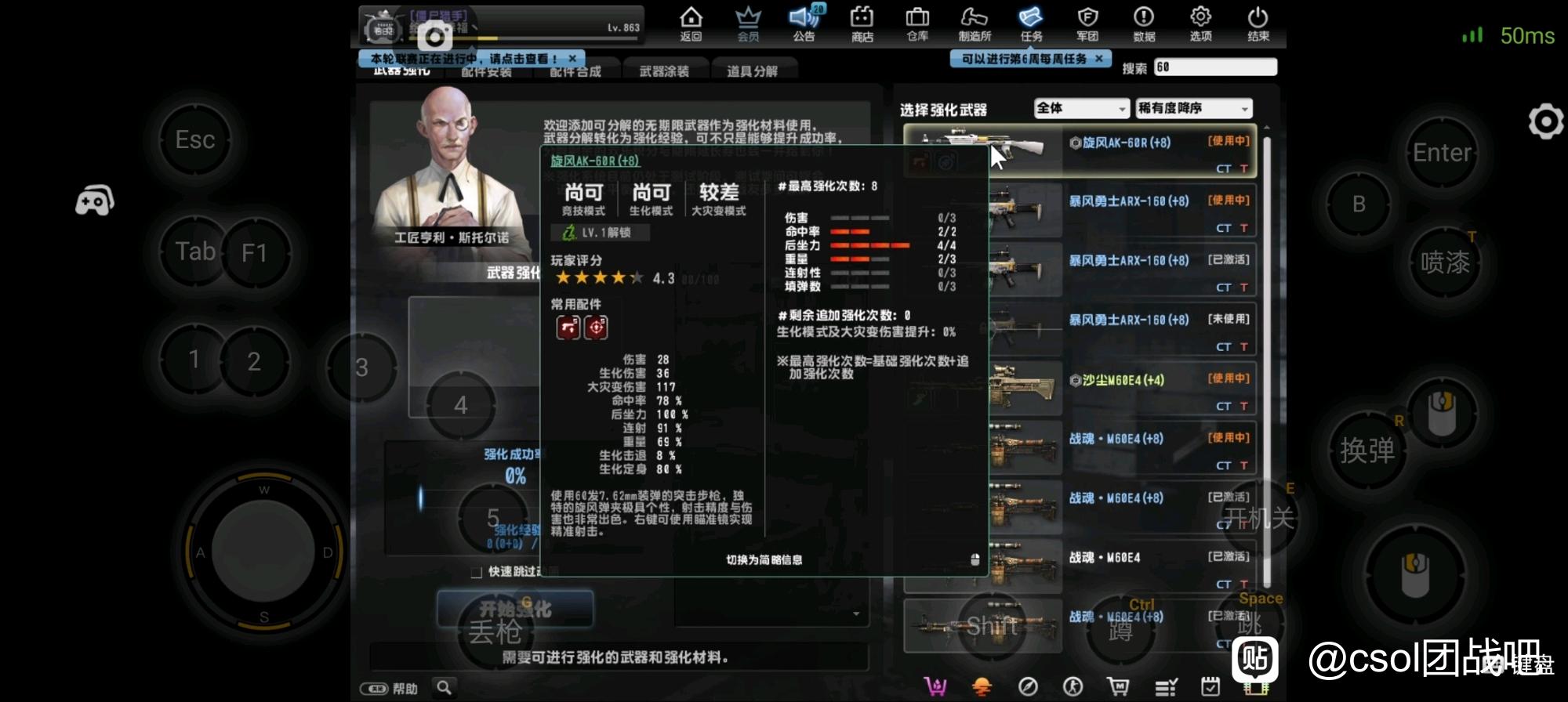Expand the 全体 weapon filter dropdown
1568x702 pixels.
coord(1081,108)
